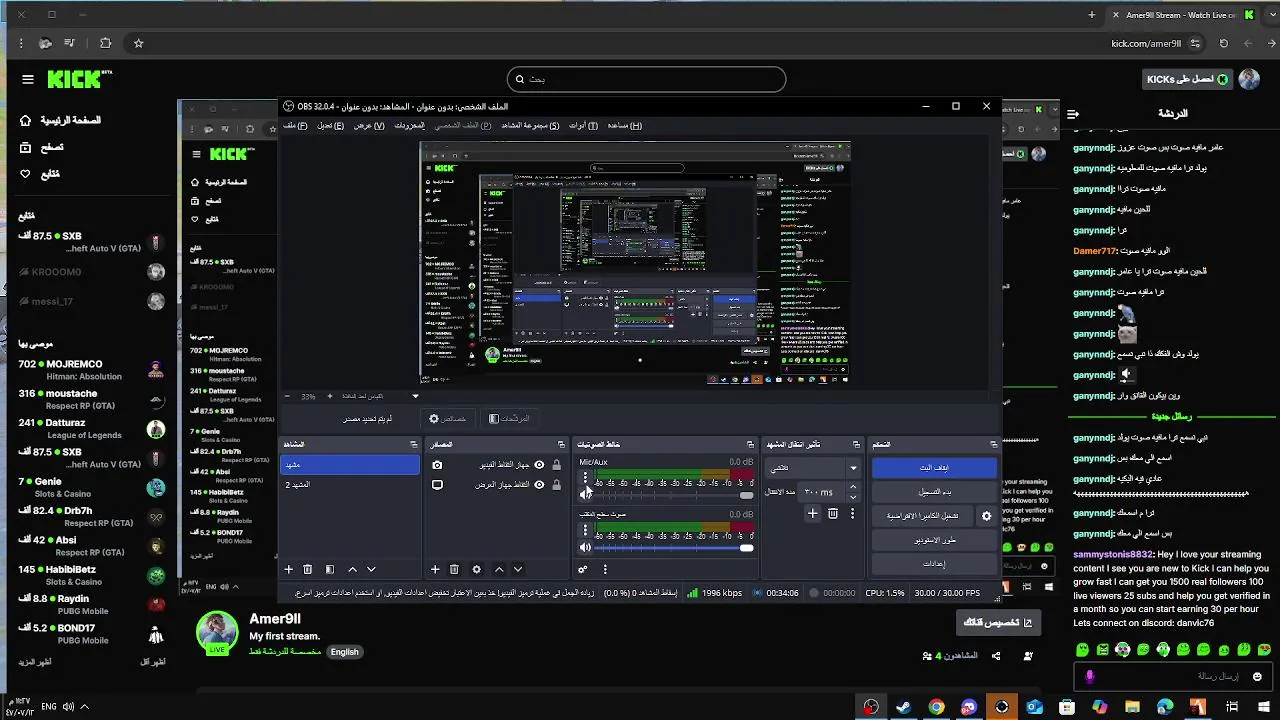Move source down in OBS sources panel
Screen dimensions: 1280x720
(518, 569)
